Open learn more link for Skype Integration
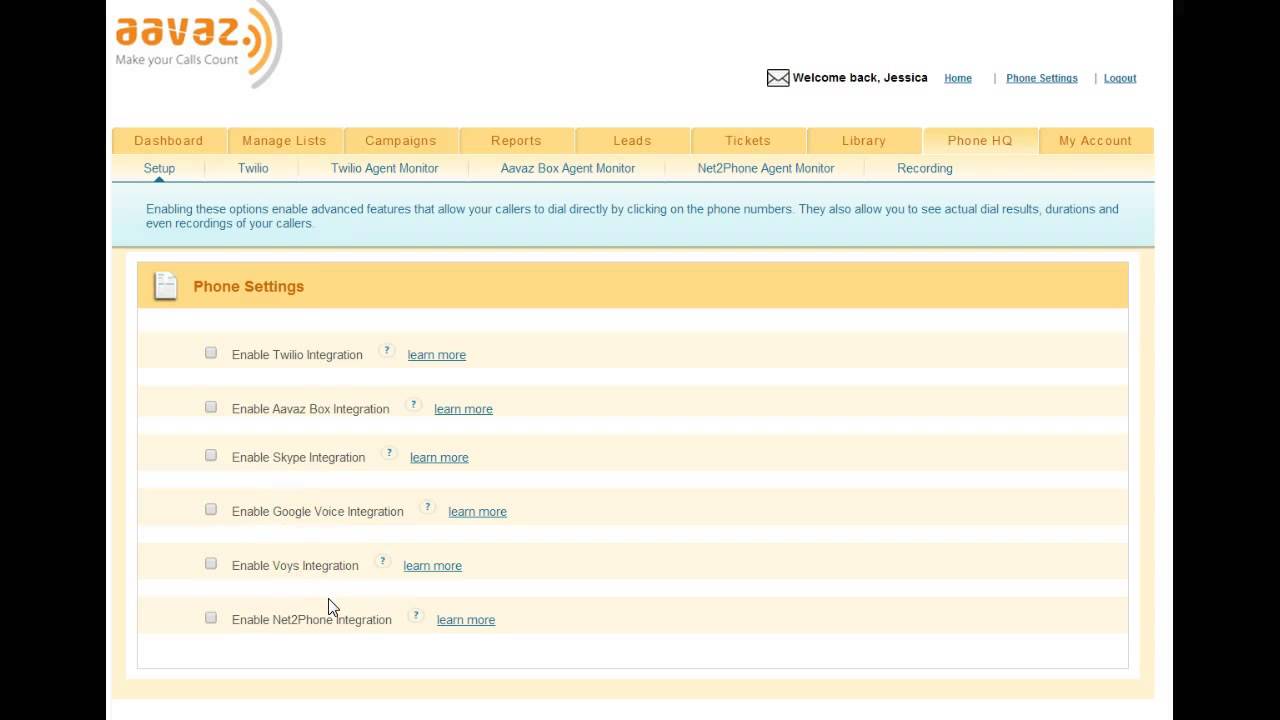 pos(439,457)
